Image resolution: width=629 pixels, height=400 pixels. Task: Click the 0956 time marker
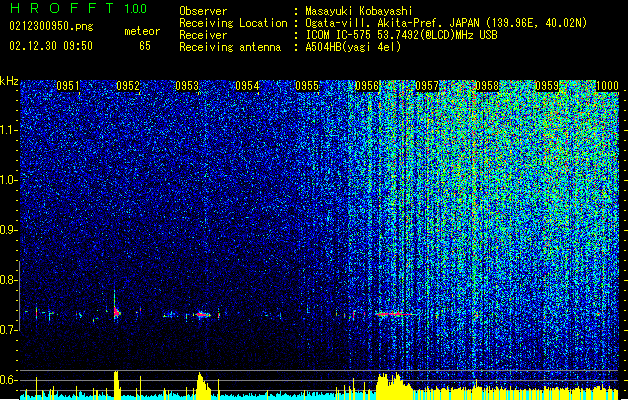[367, 86]
